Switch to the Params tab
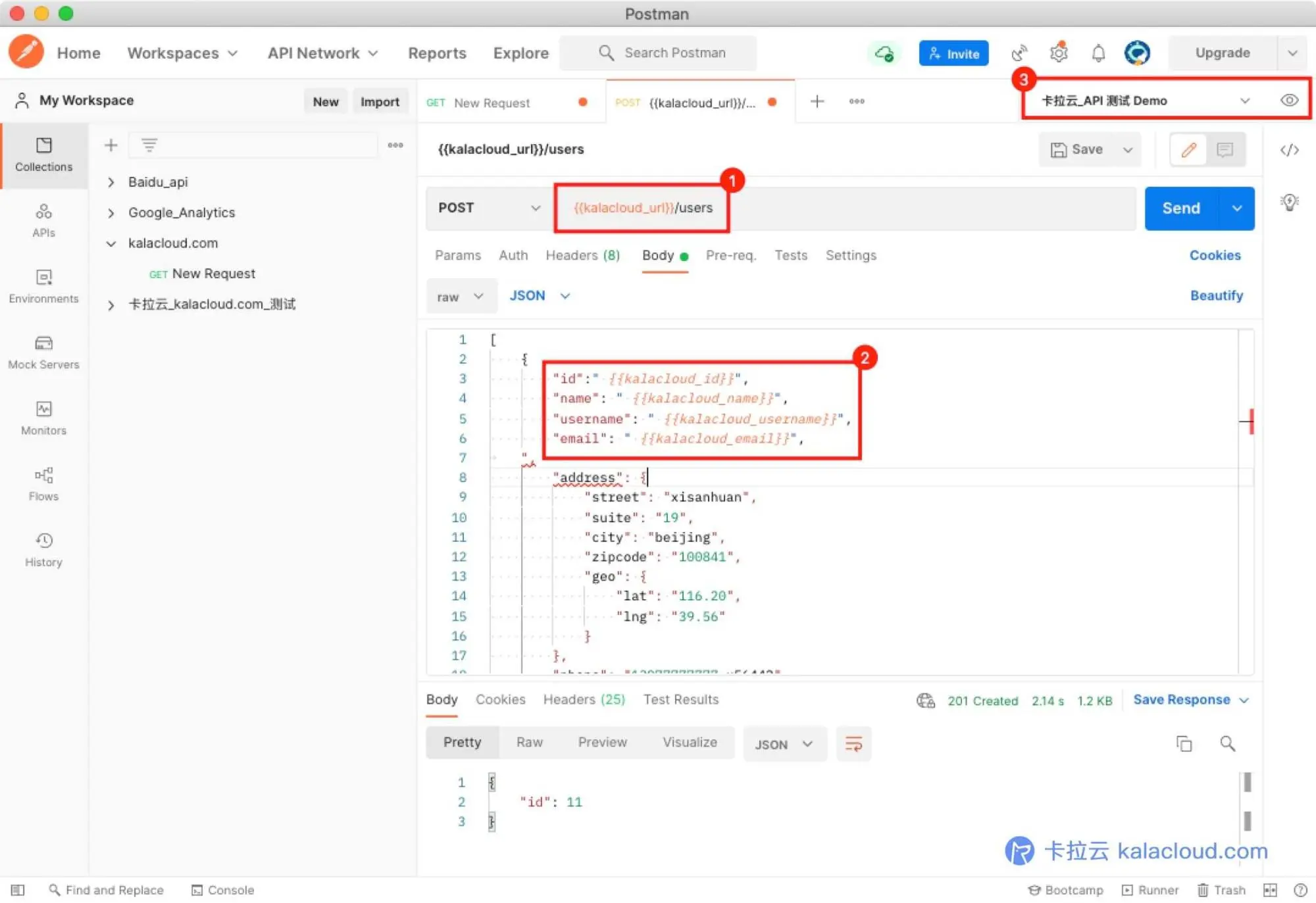 click(x=457, y=255)
